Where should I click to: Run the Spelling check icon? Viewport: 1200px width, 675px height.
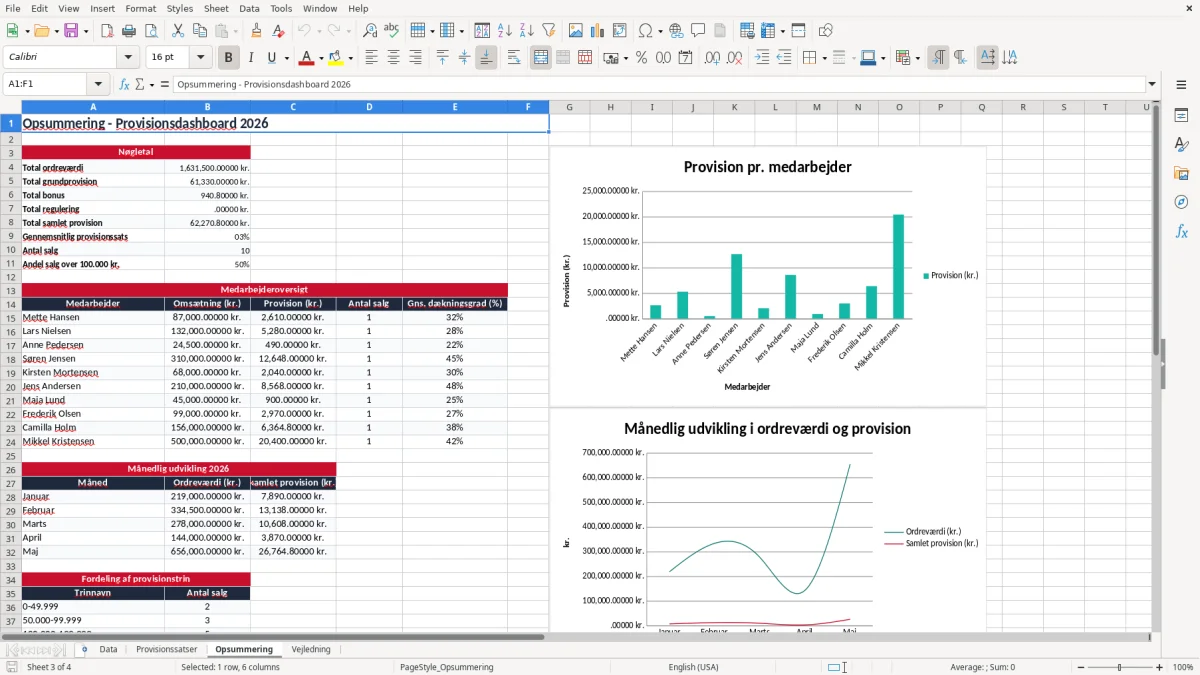pos(392,31)
